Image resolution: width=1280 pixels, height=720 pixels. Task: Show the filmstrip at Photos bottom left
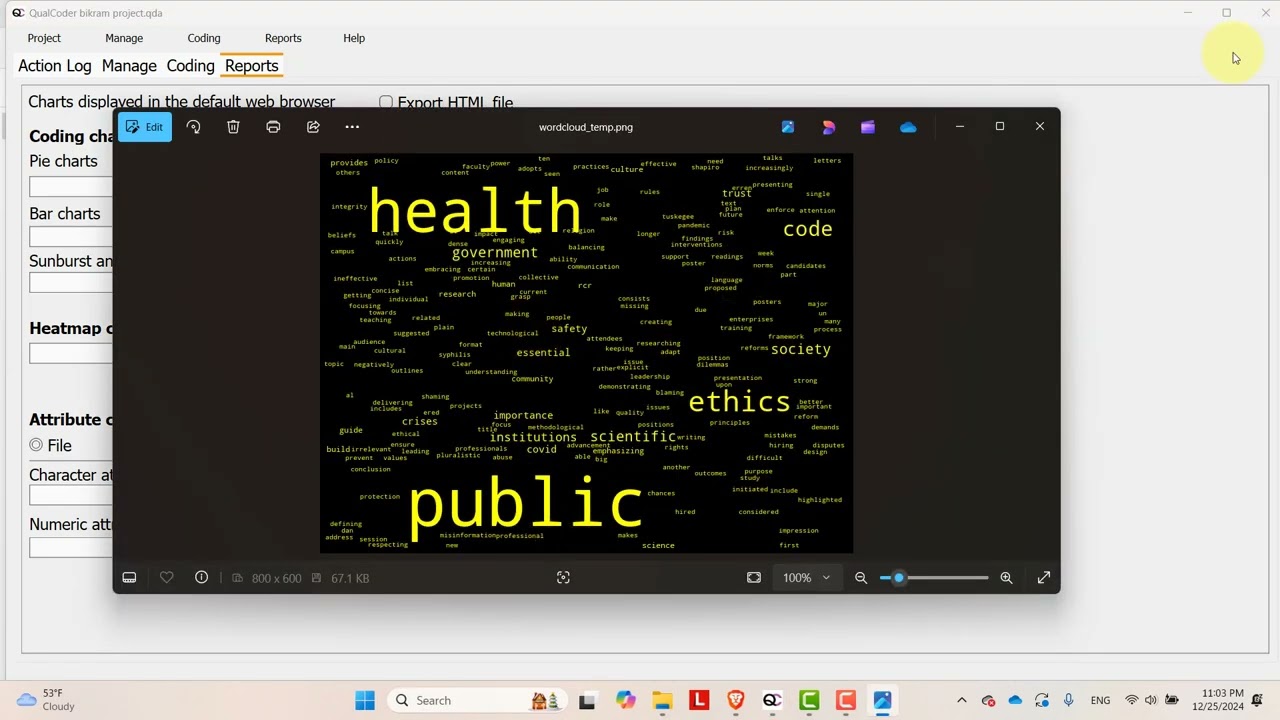click(129, 578)
